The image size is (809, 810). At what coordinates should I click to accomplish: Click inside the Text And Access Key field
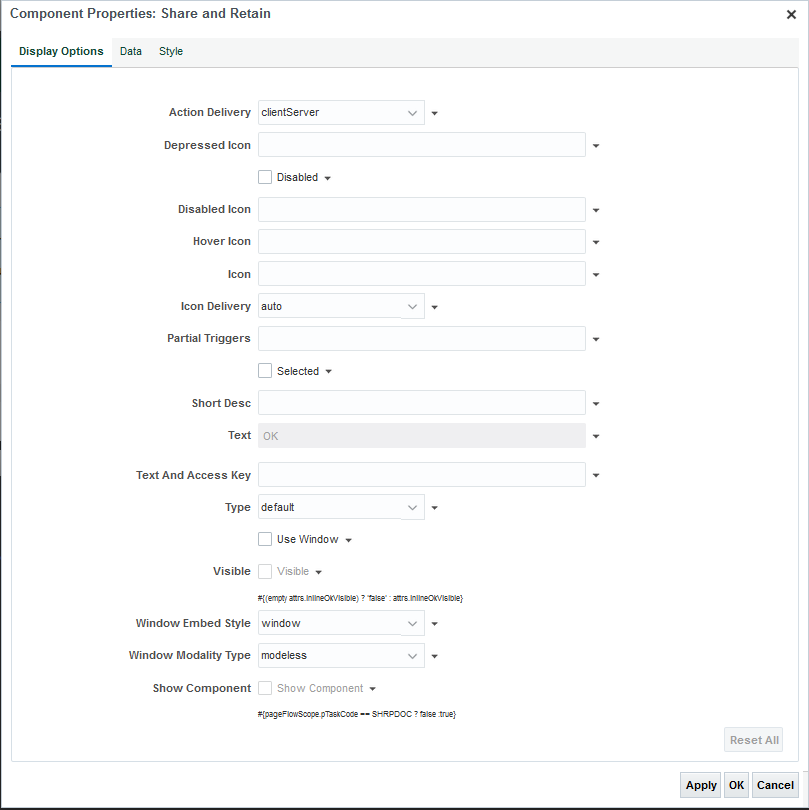coord(420,474)
